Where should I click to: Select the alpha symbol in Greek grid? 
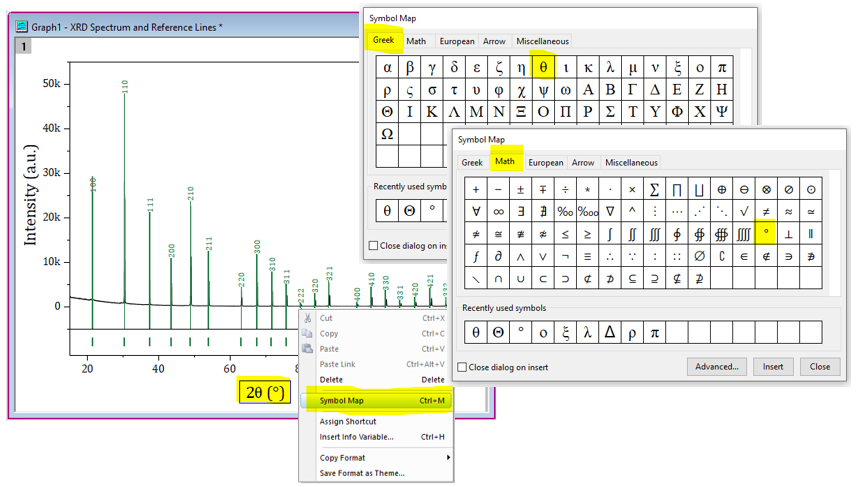pyautogui.click(x=387, y=68)
